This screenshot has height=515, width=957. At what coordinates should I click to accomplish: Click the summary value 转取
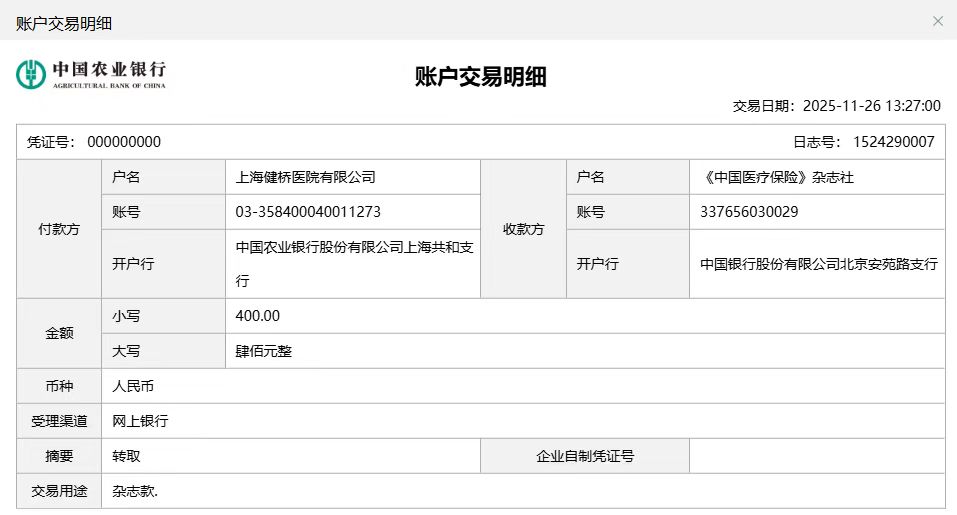[x=126, y=456]
